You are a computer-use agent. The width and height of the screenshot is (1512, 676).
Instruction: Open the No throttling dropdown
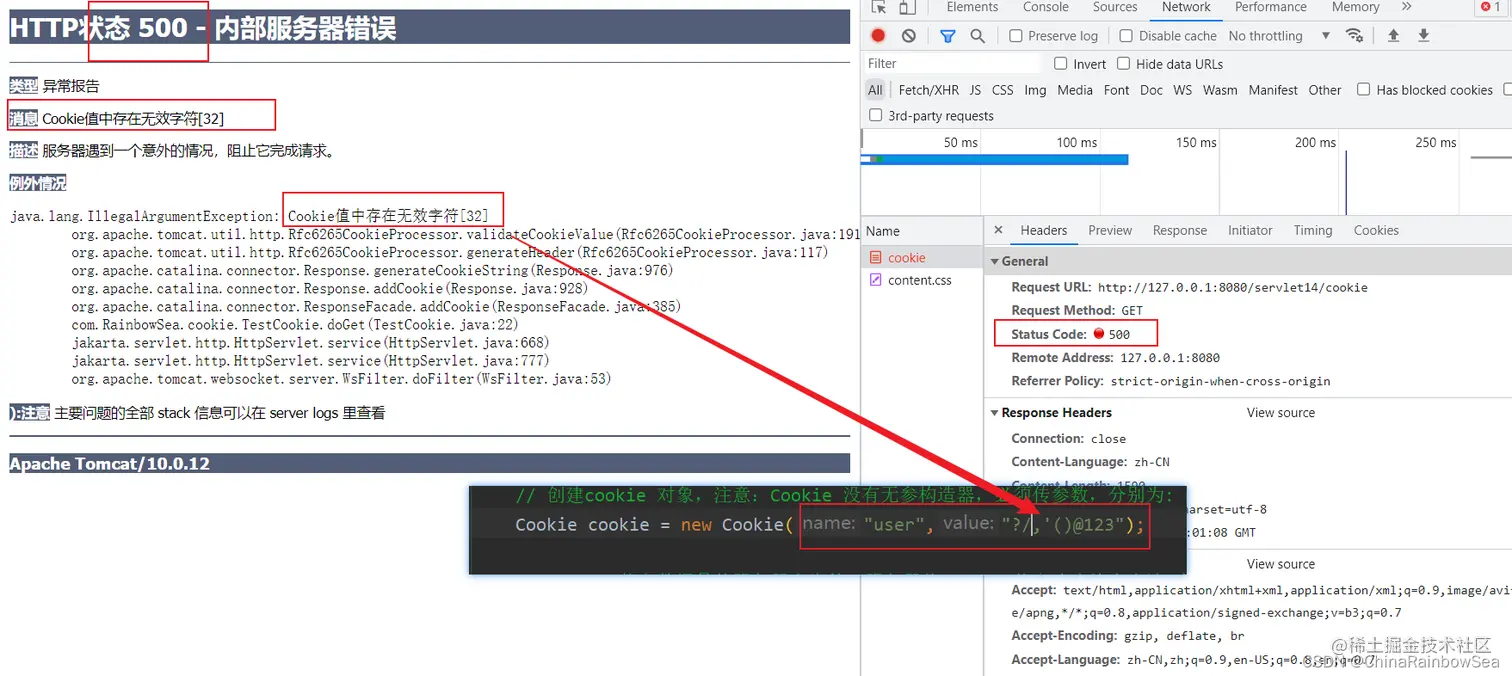click(1279, 36)
